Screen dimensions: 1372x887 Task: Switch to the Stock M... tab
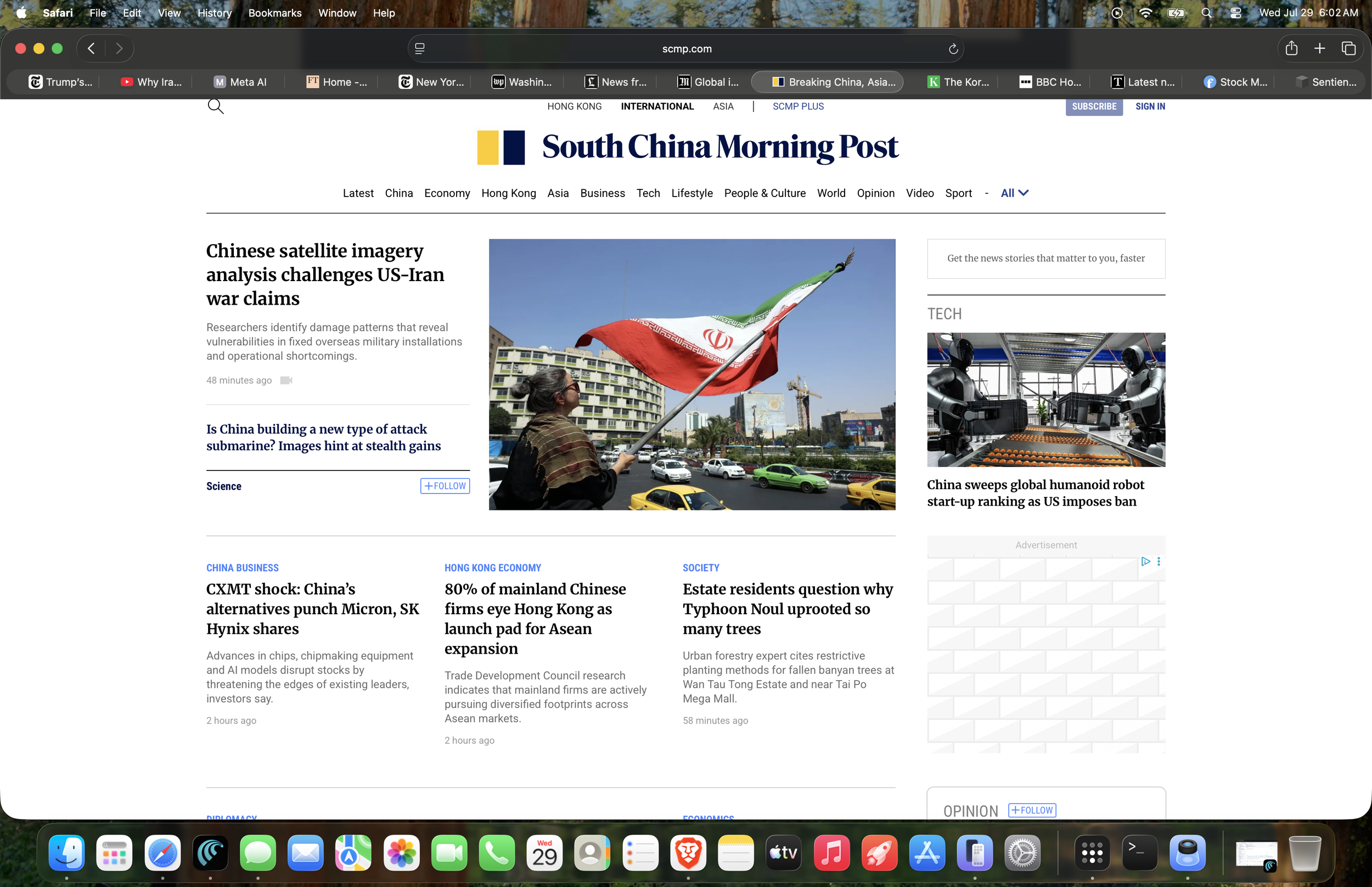click(x=1235, y=82)
